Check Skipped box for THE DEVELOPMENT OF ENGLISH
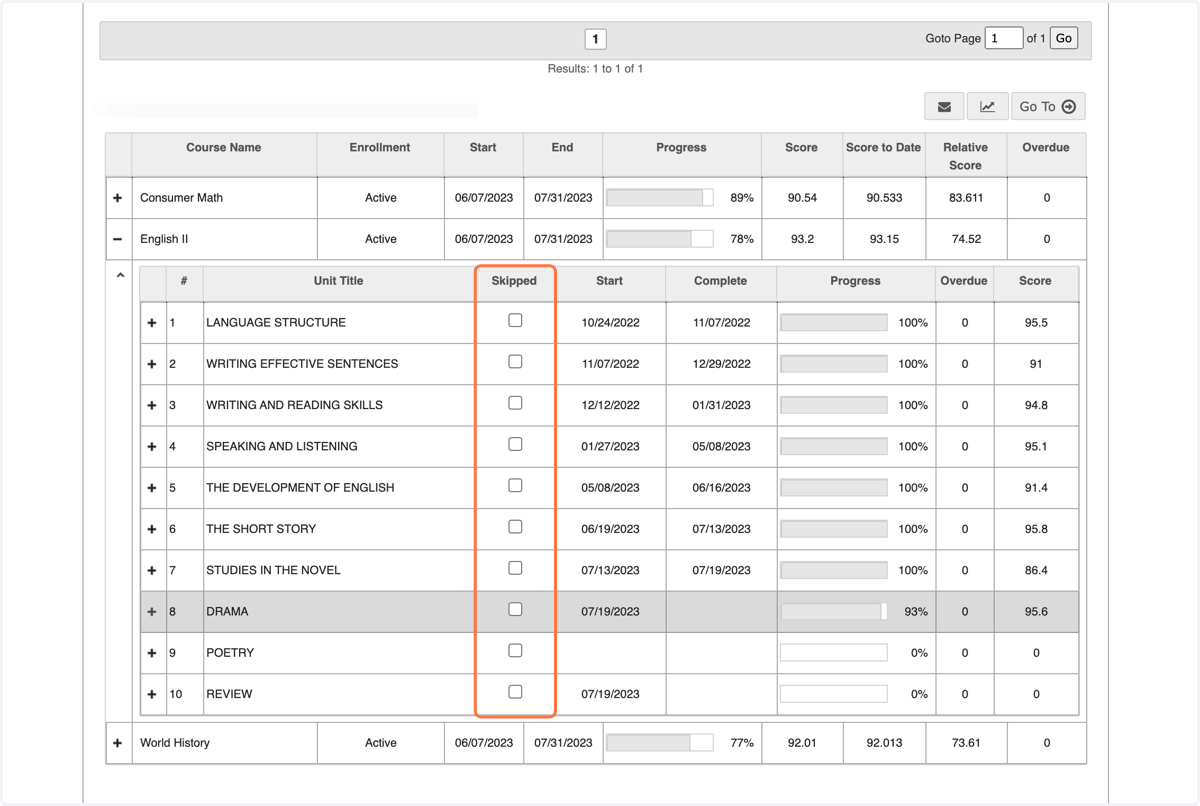Image resolution: width=1200 pixels, height=806 pixels. 515,485
